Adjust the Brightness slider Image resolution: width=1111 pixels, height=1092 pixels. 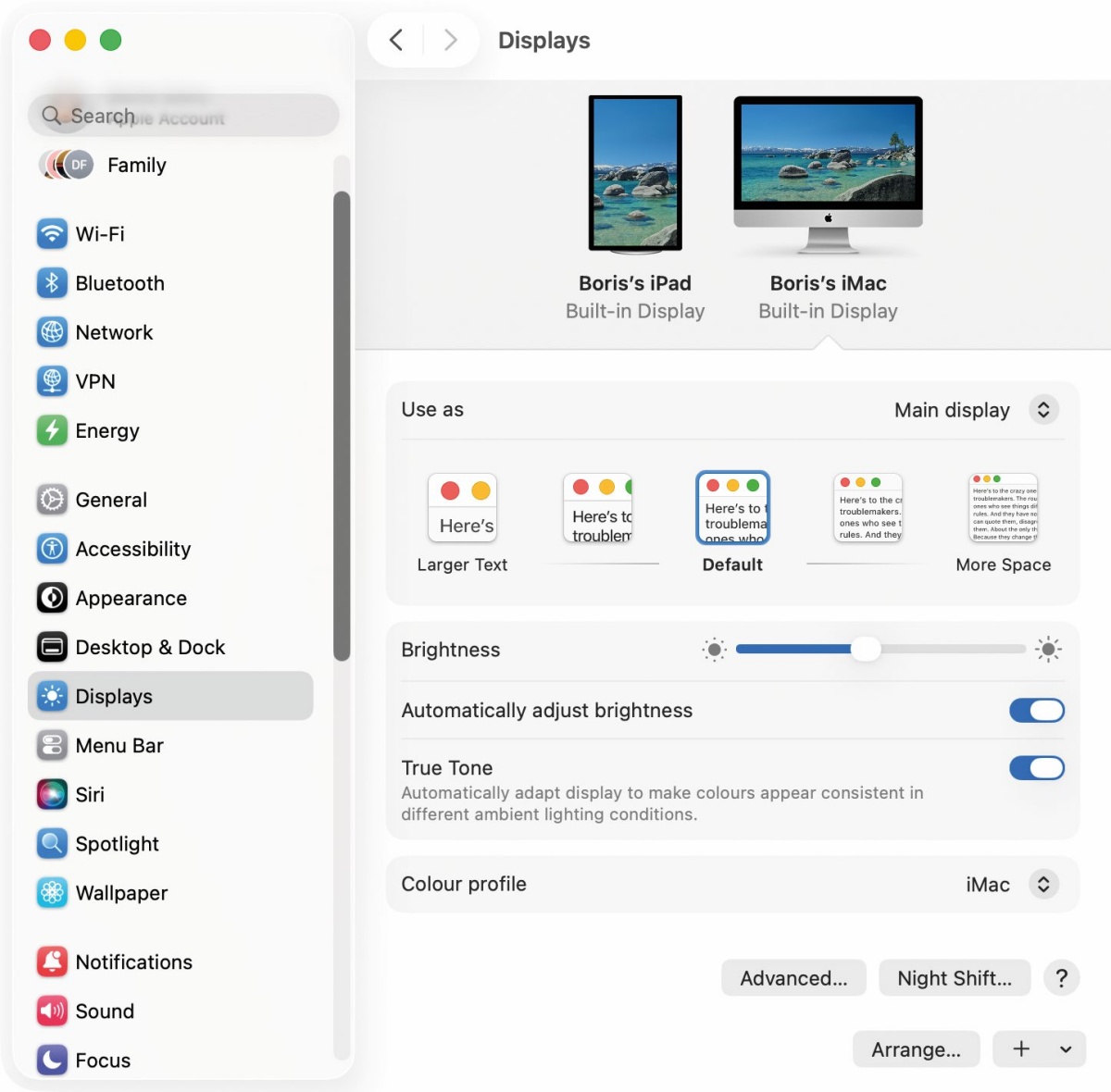[x=880, y=650]
